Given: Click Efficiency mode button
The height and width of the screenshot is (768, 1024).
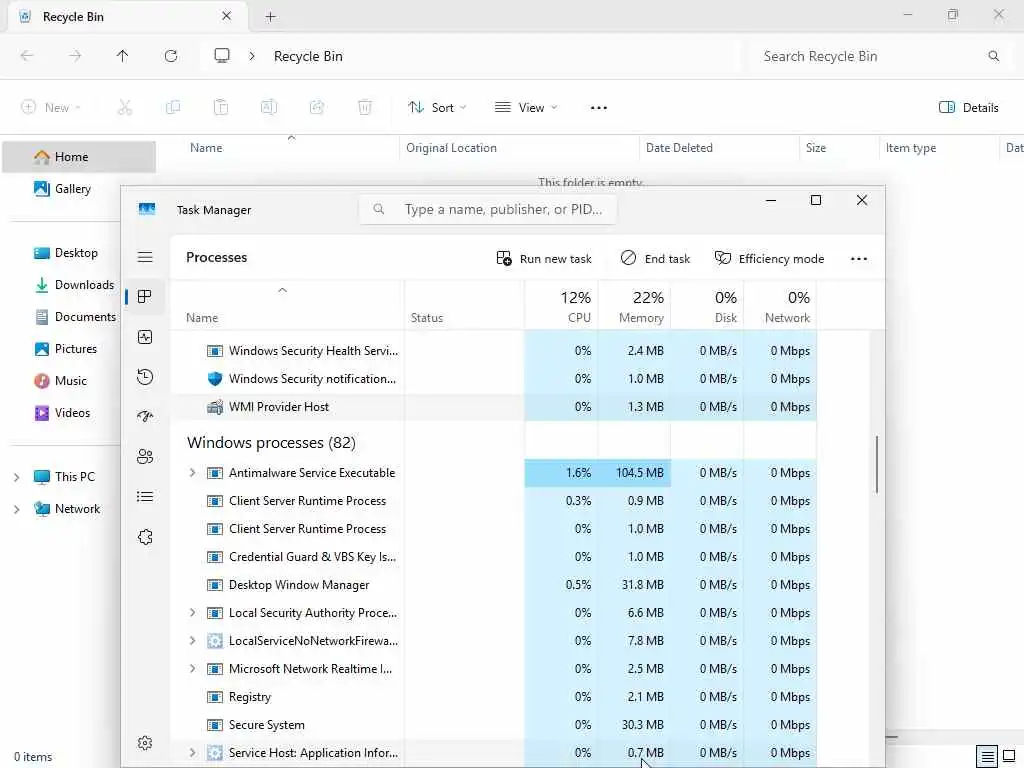Looking at the screenshot, I should (x=769, y=259).
